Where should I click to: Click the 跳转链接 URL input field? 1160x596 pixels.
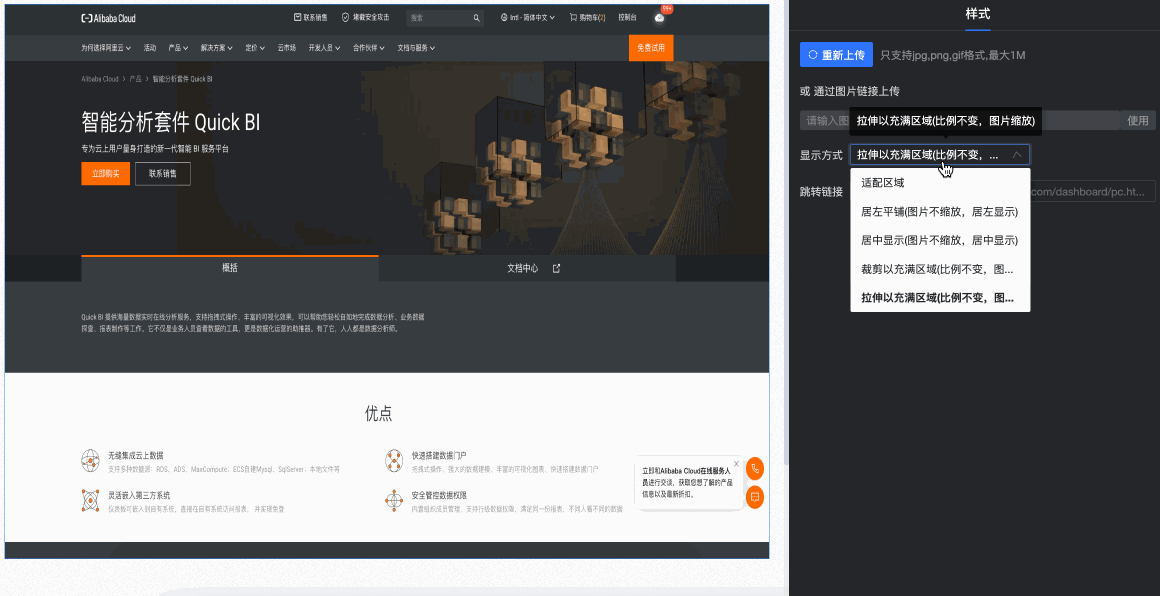1090,192
